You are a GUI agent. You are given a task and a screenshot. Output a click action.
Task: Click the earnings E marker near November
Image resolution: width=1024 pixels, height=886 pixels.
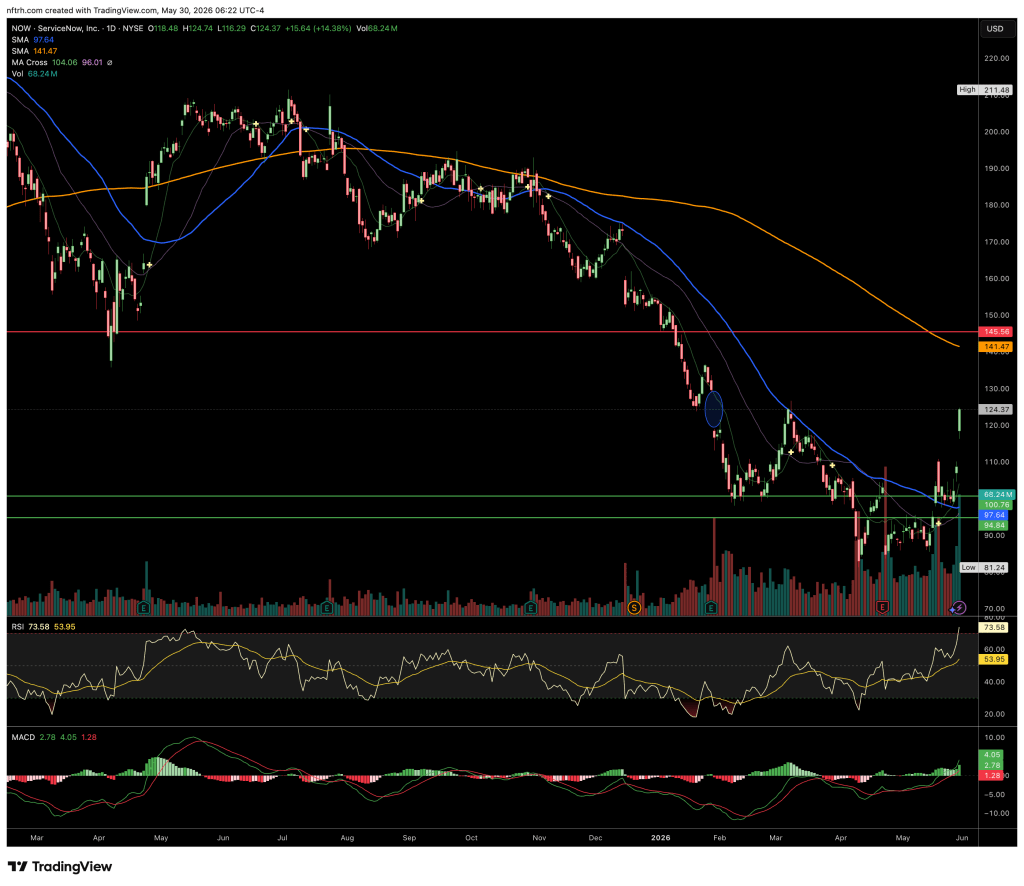tap(530, 608)
